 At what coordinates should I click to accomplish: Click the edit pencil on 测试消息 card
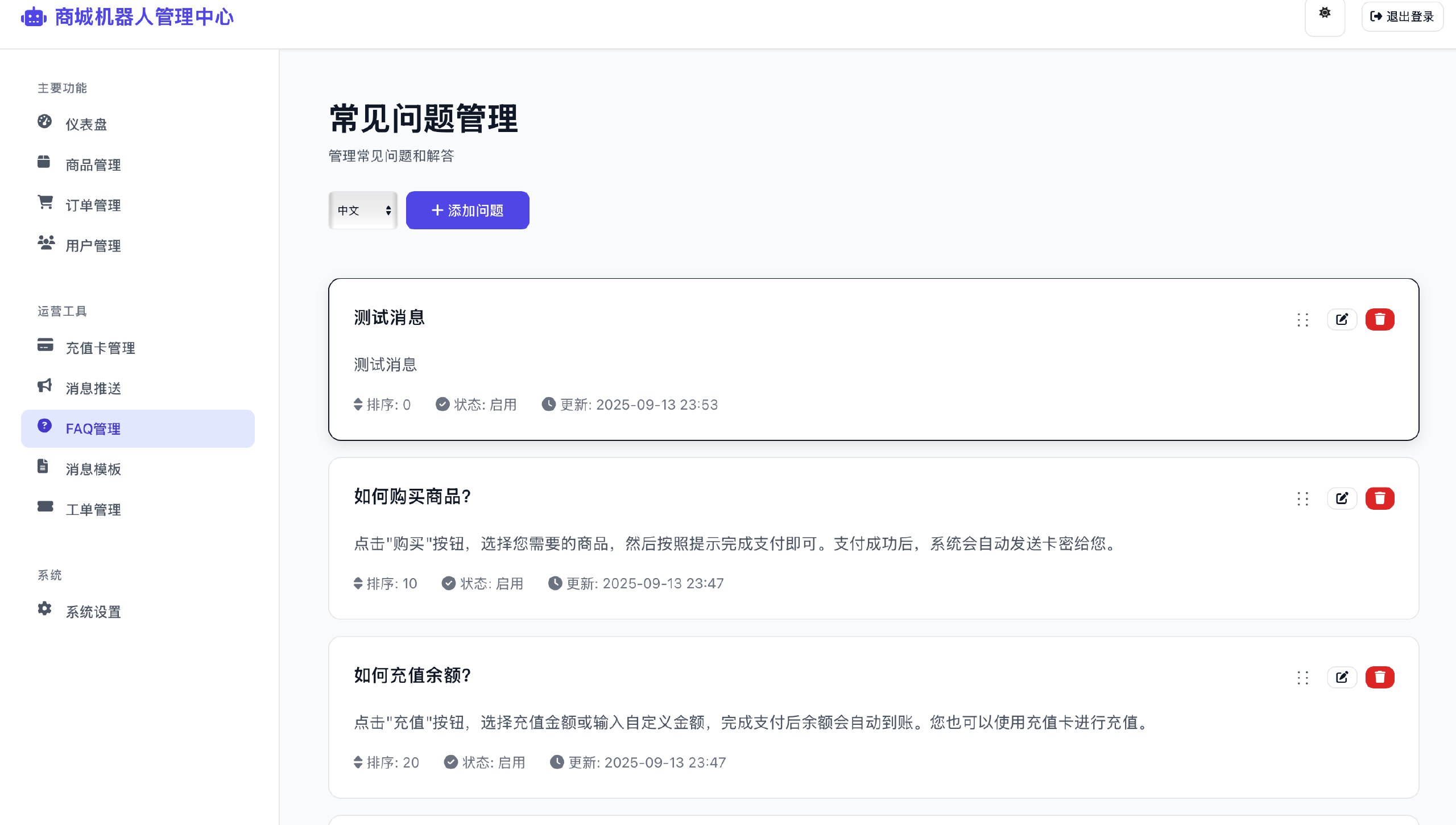click(x=1342, y=319)
